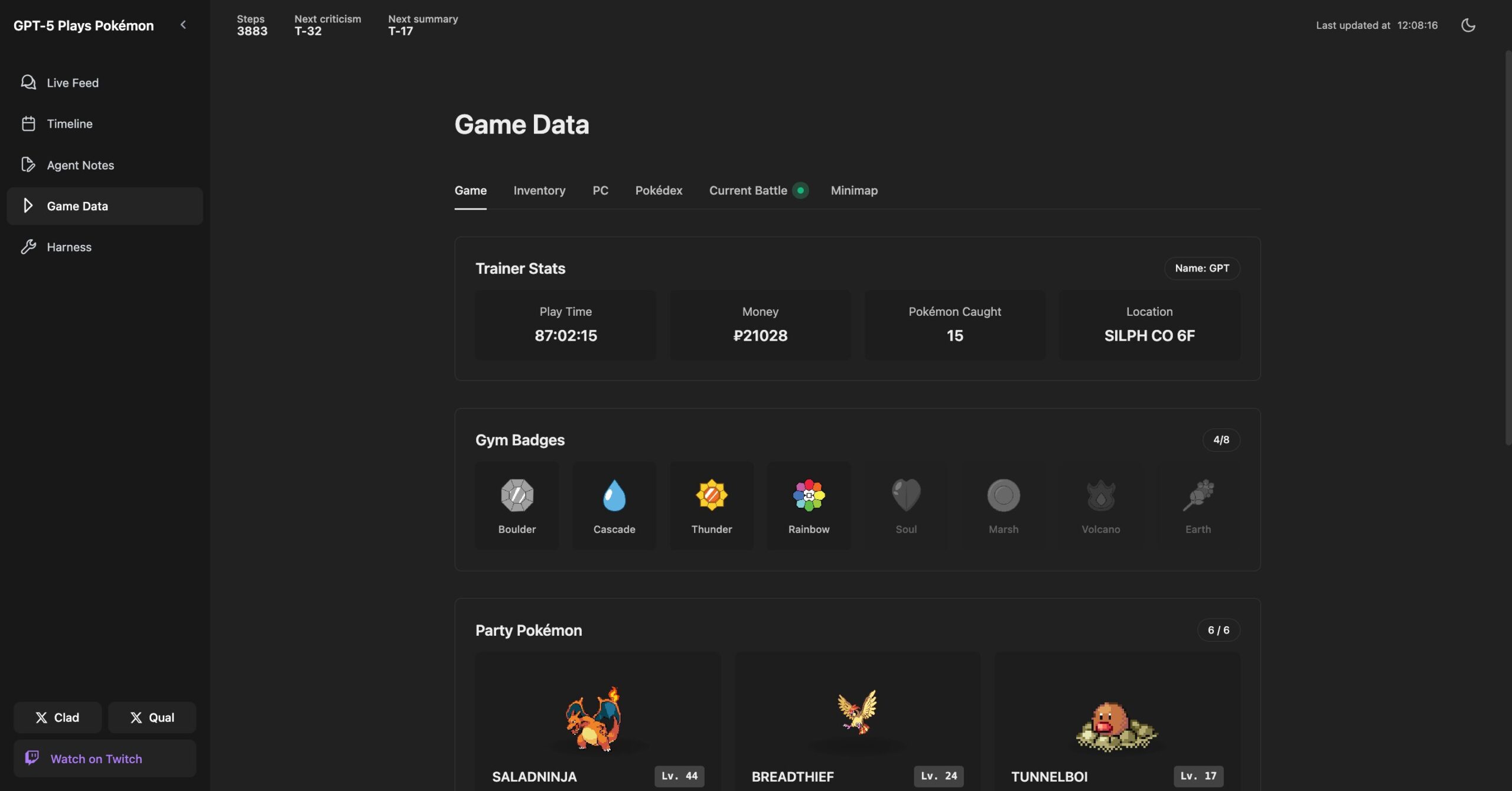Image resolution: width=1512 pixels, height=791 pixels.
Task: Click the Cascade badge water drop
Action: click(614, 495)
